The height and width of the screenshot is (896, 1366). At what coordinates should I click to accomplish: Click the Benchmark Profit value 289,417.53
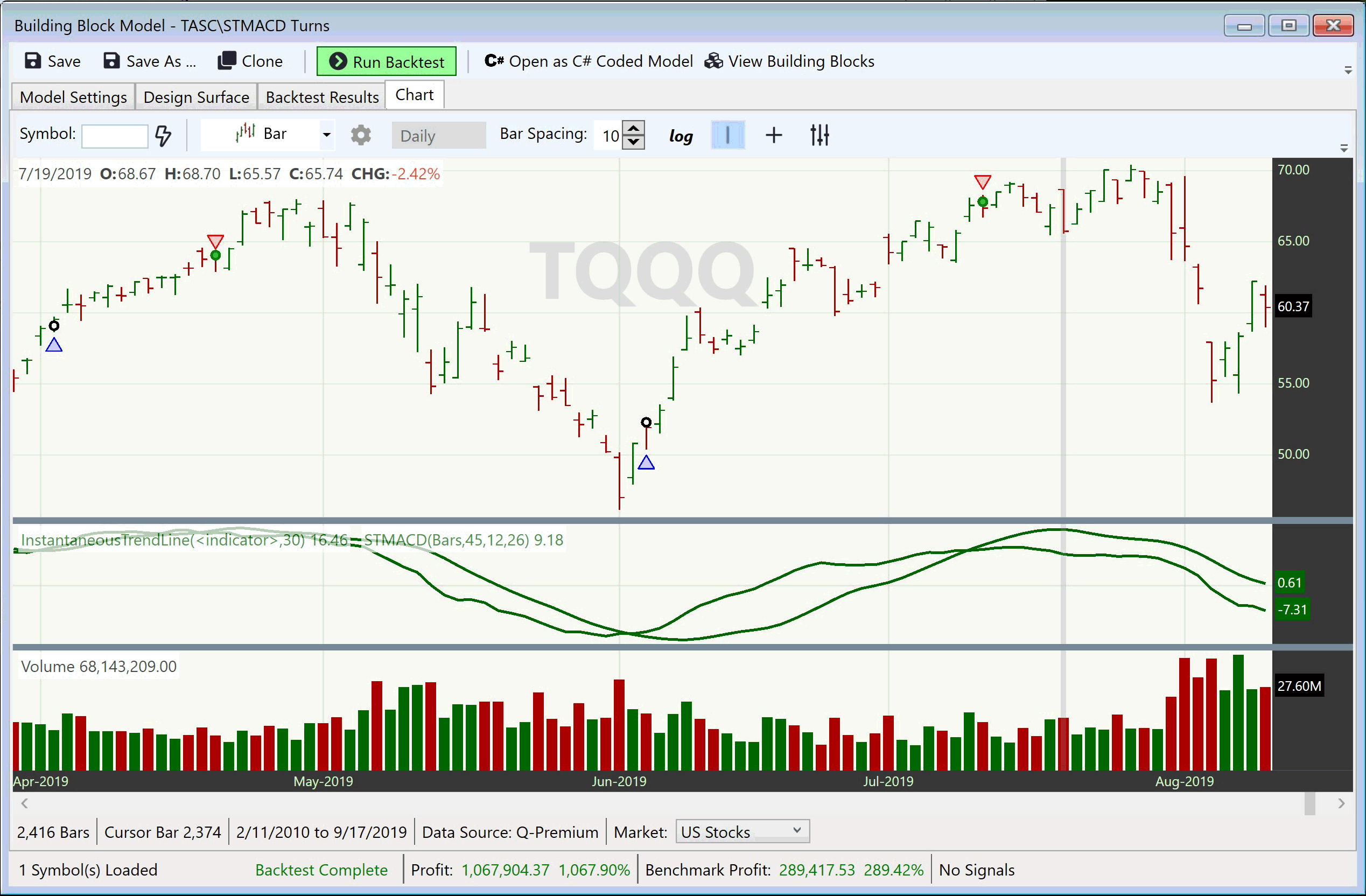pyautogui.click(x=817, y=870)
